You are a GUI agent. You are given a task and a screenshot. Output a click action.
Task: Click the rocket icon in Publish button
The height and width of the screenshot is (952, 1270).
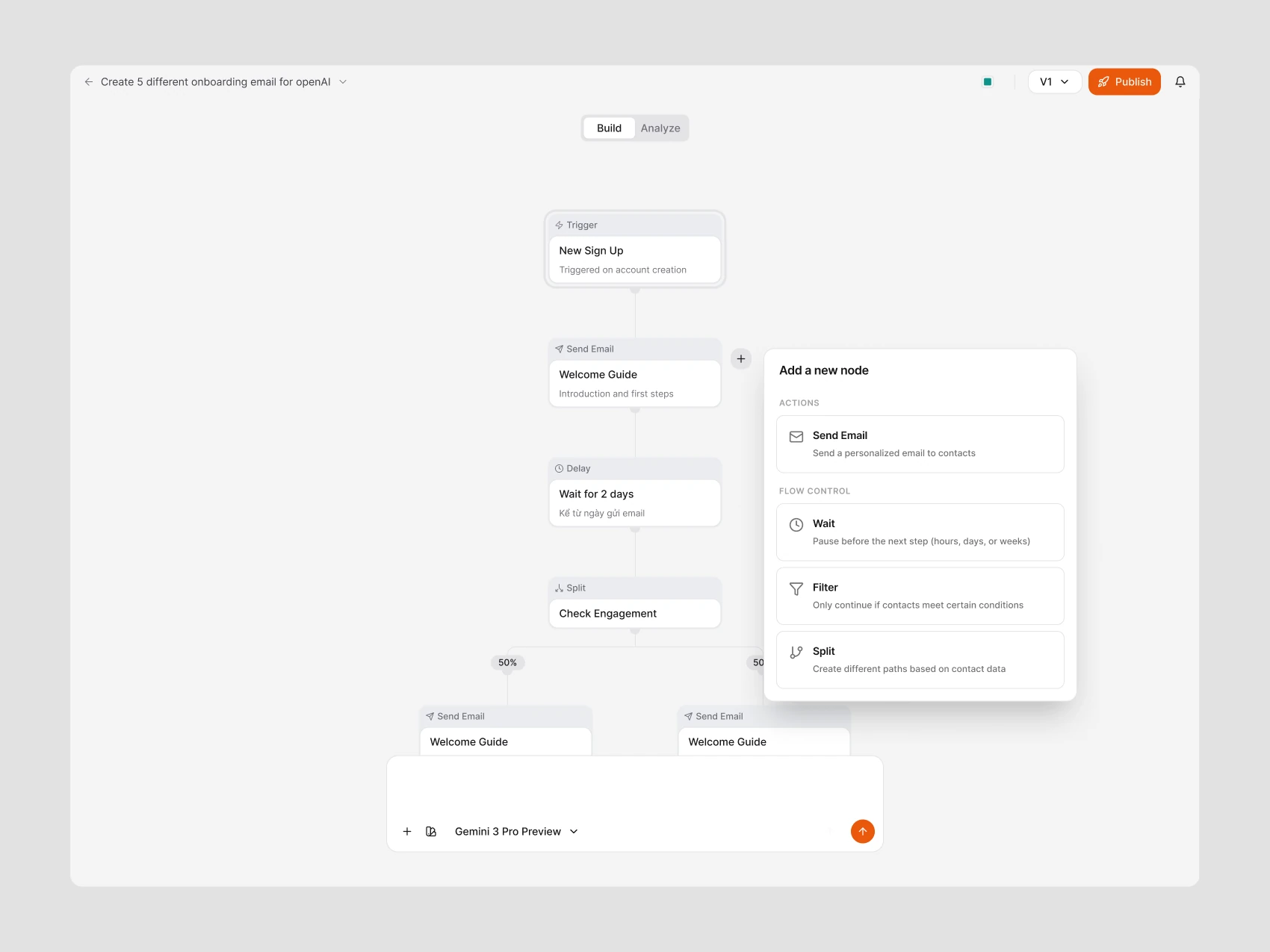point(1103,82)
